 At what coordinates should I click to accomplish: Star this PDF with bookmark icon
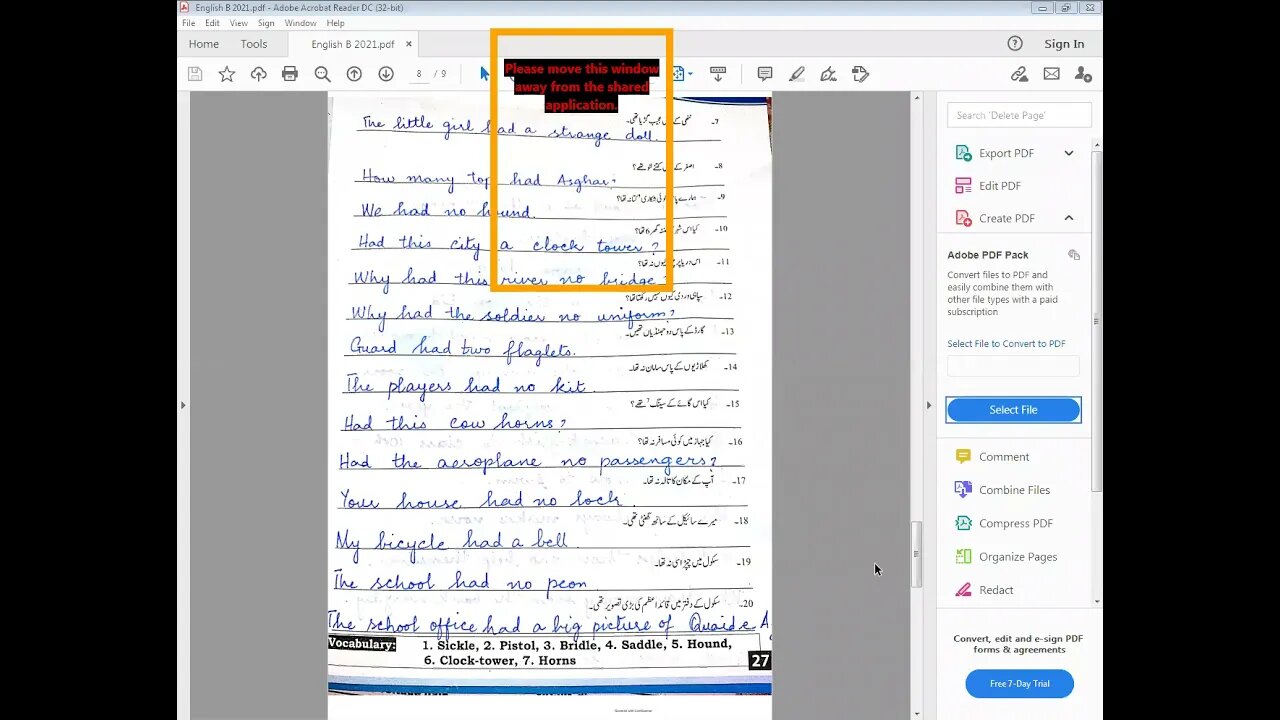[227, 74]
